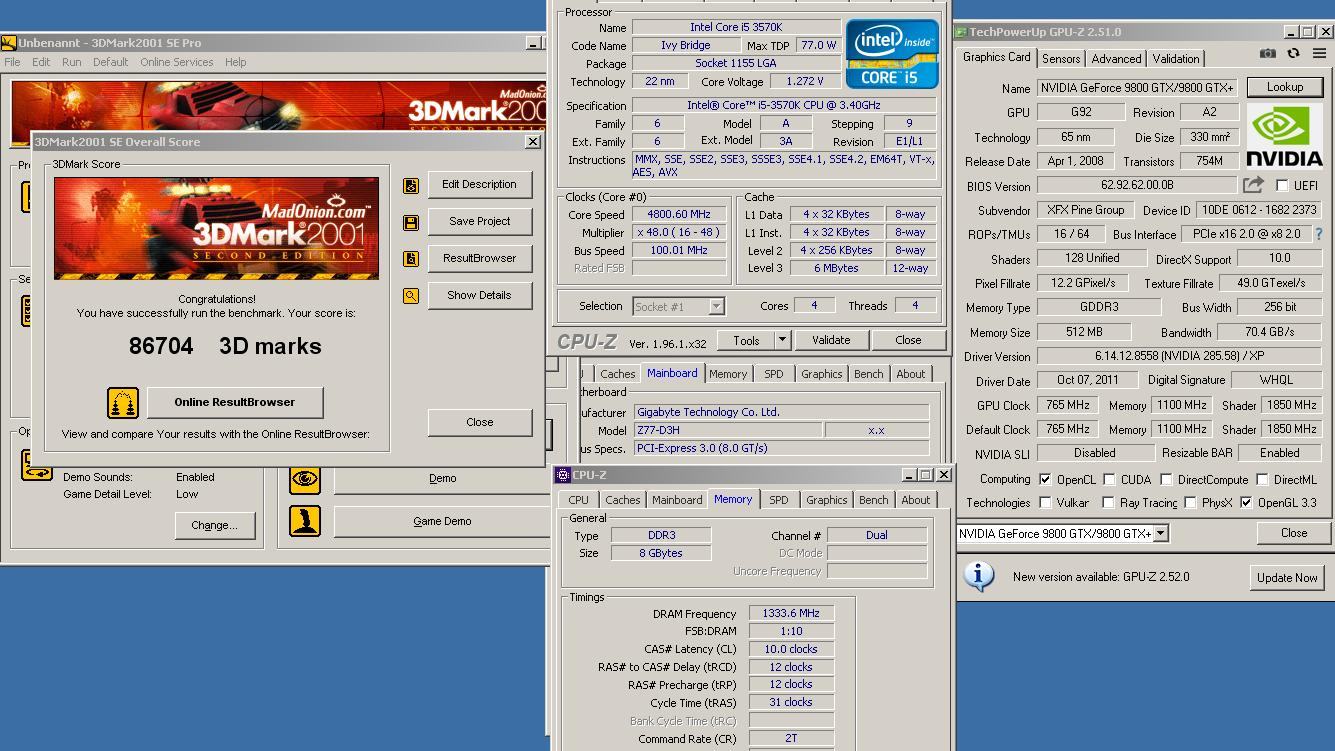
Task: Switch to the Validation tab in GPU-Z
Action: [1176, 59]
